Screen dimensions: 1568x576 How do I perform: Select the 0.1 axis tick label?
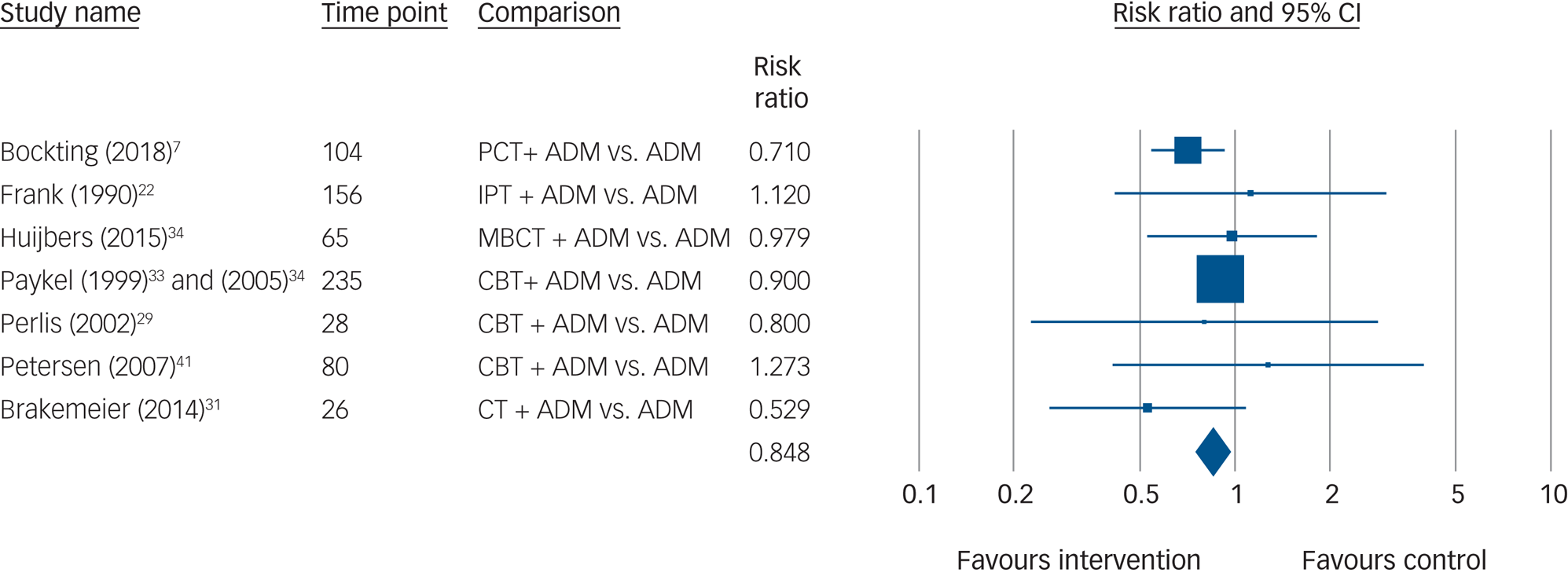click(920, 494)
